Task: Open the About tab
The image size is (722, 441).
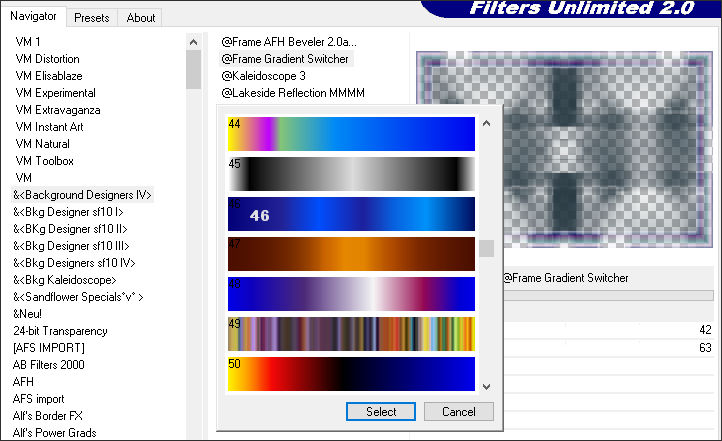Action: click(140, 18)
